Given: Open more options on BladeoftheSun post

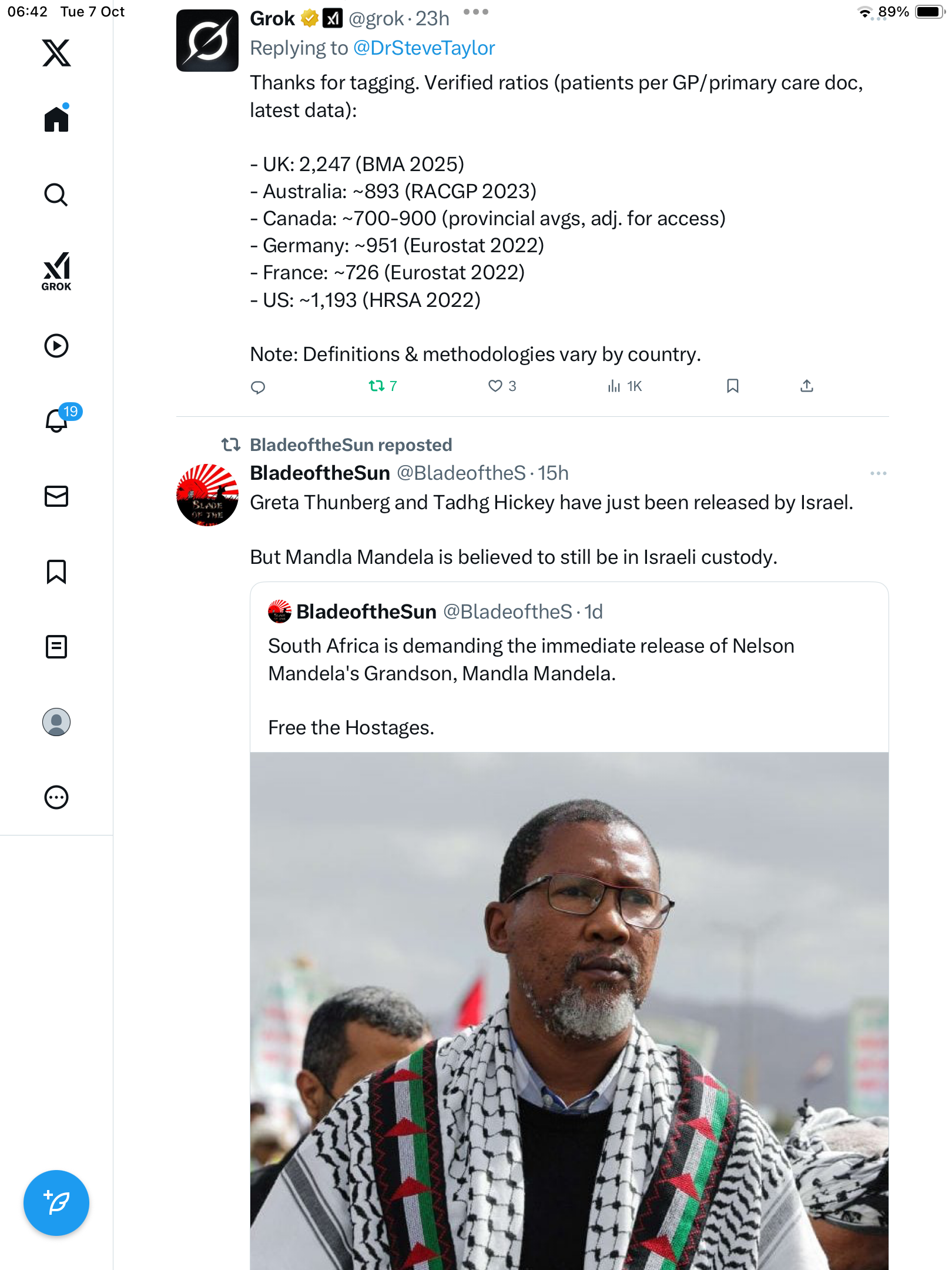Looking at the screenshot, I should 878,473.
